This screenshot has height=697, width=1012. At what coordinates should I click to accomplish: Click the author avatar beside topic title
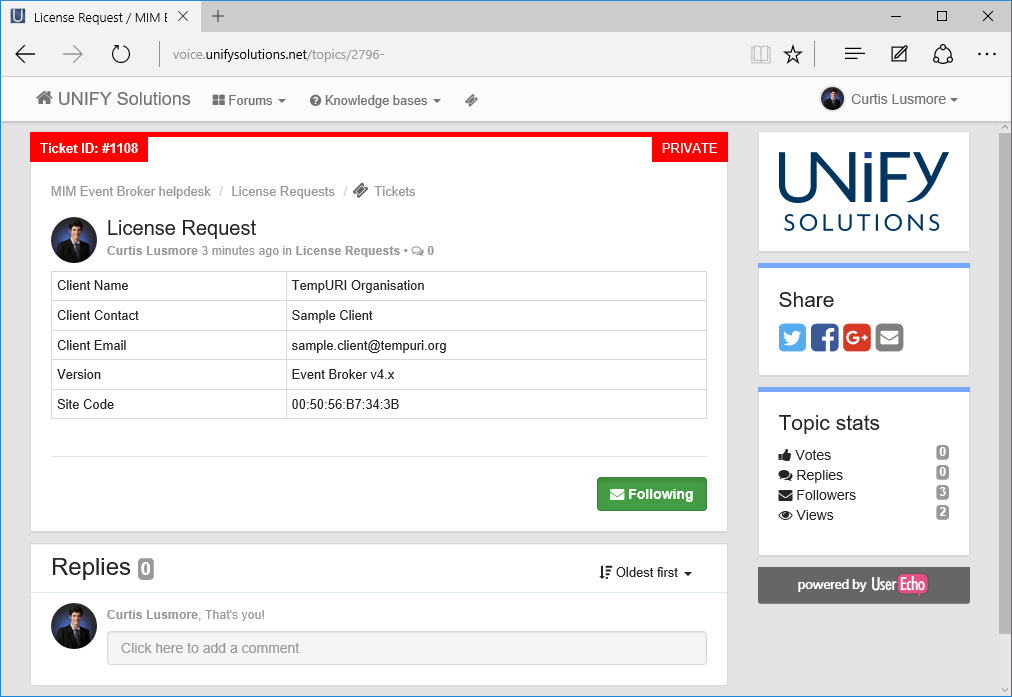pyautogui.click(x=74, y=240)
